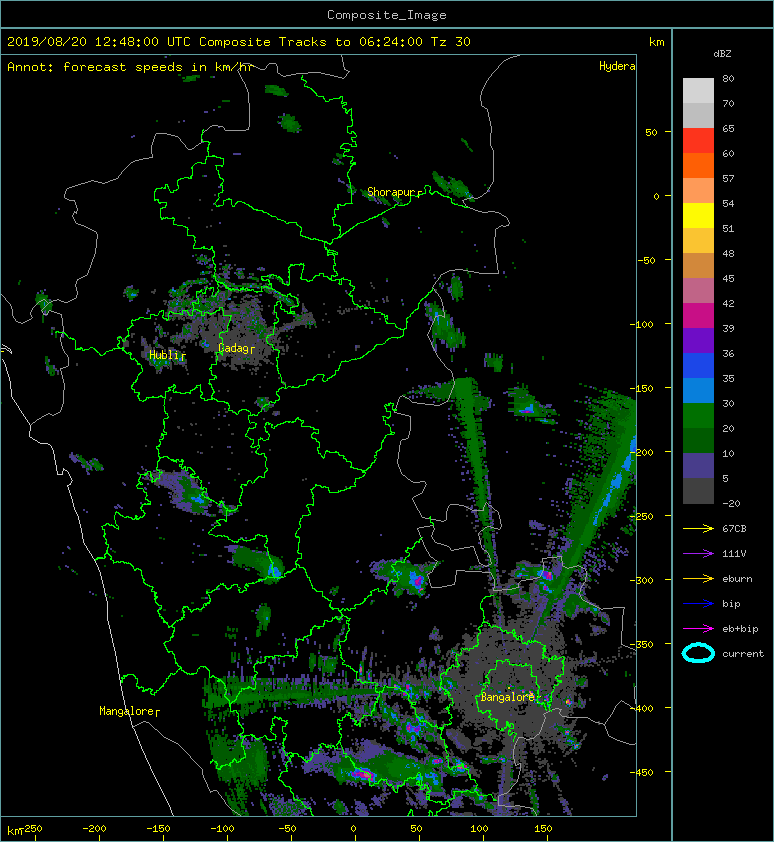
Task: Click the purple 111V arrow in legend
Action: (x=698, y=553)
